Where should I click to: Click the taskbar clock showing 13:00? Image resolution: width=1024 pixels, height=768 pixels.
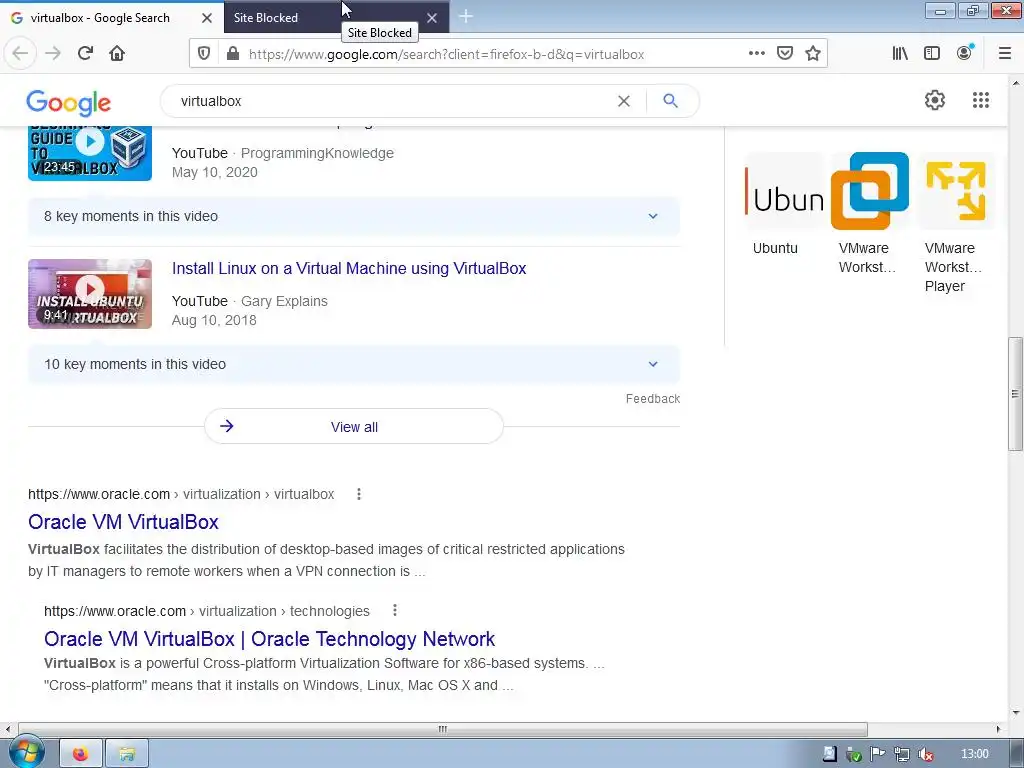coord(974,754)
